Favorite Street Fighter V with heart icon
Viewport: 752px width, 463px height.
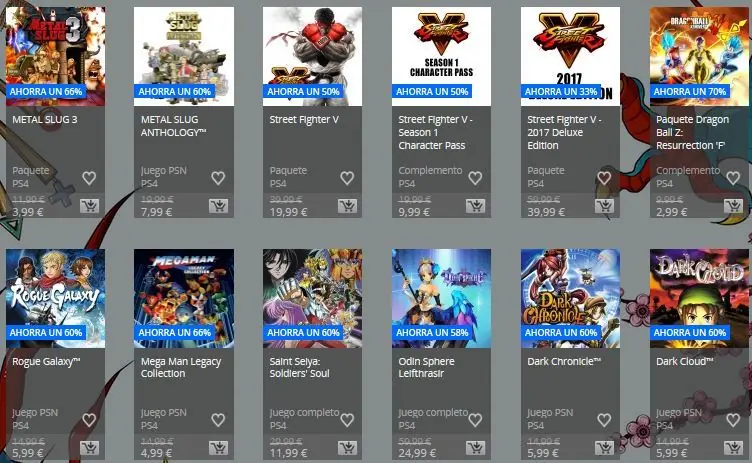[347, 178]
